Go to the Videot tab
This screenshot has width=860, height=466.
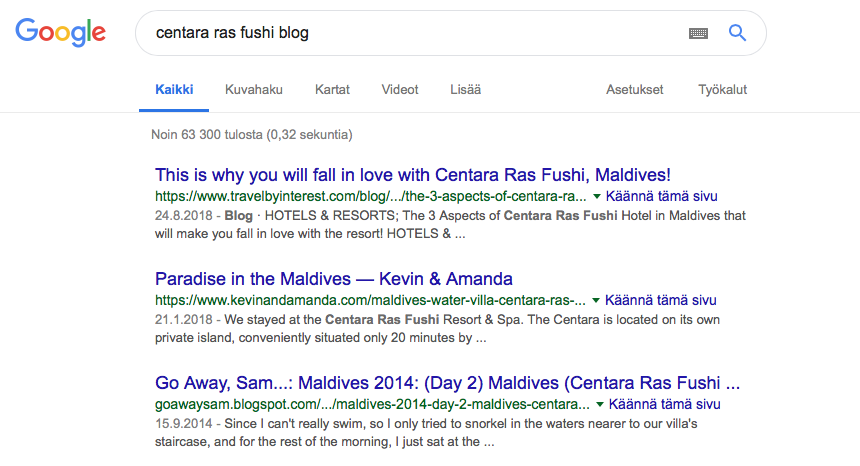(x=400, y=90)
